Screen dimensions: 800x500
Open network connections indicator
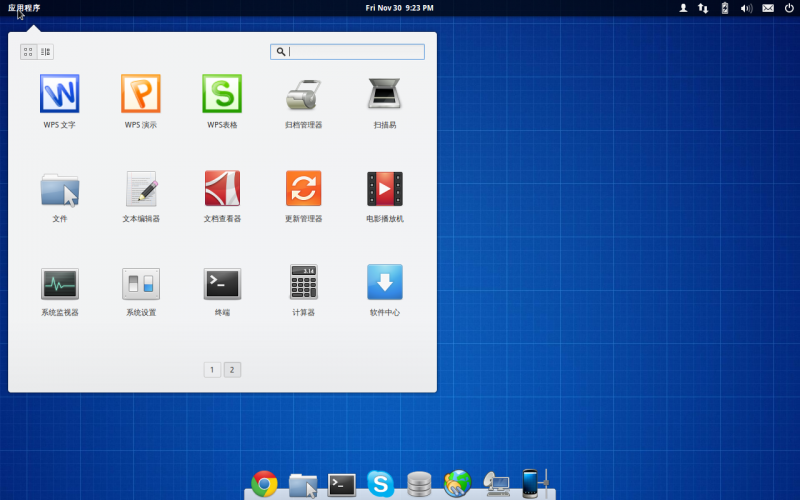coord(703,8)
